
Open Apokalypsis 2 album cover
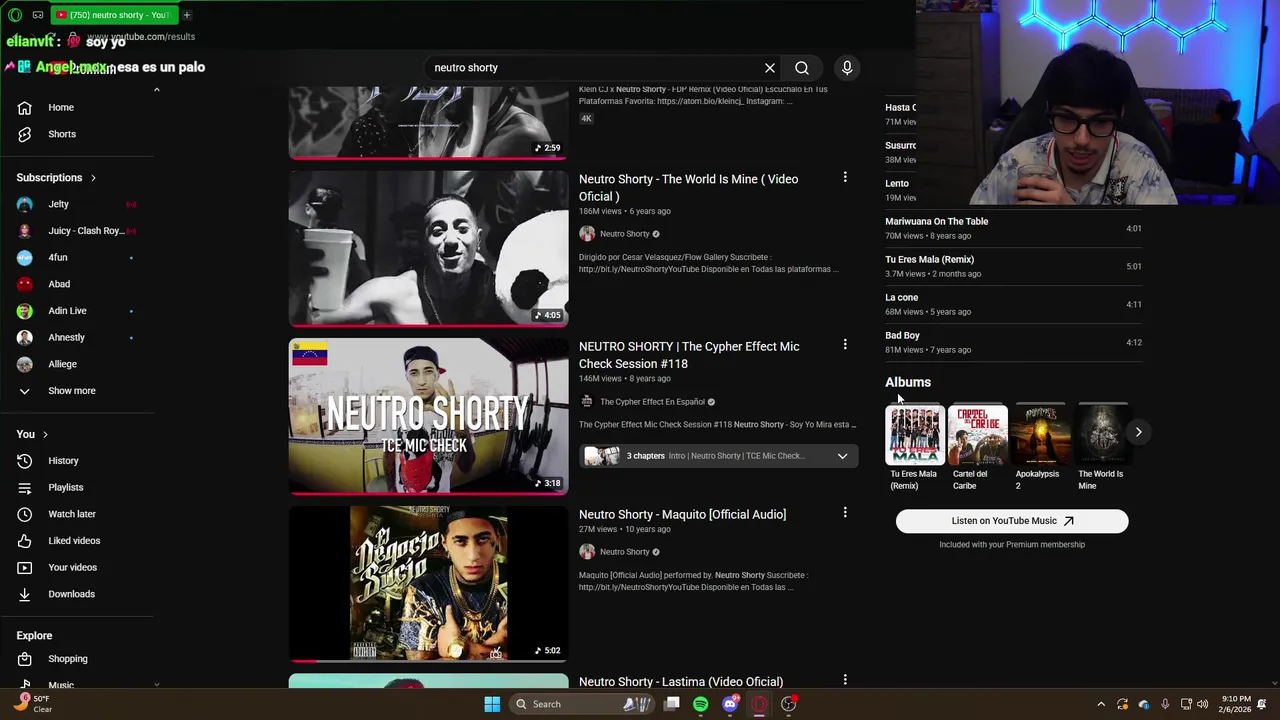click(x=1040, y=434)
